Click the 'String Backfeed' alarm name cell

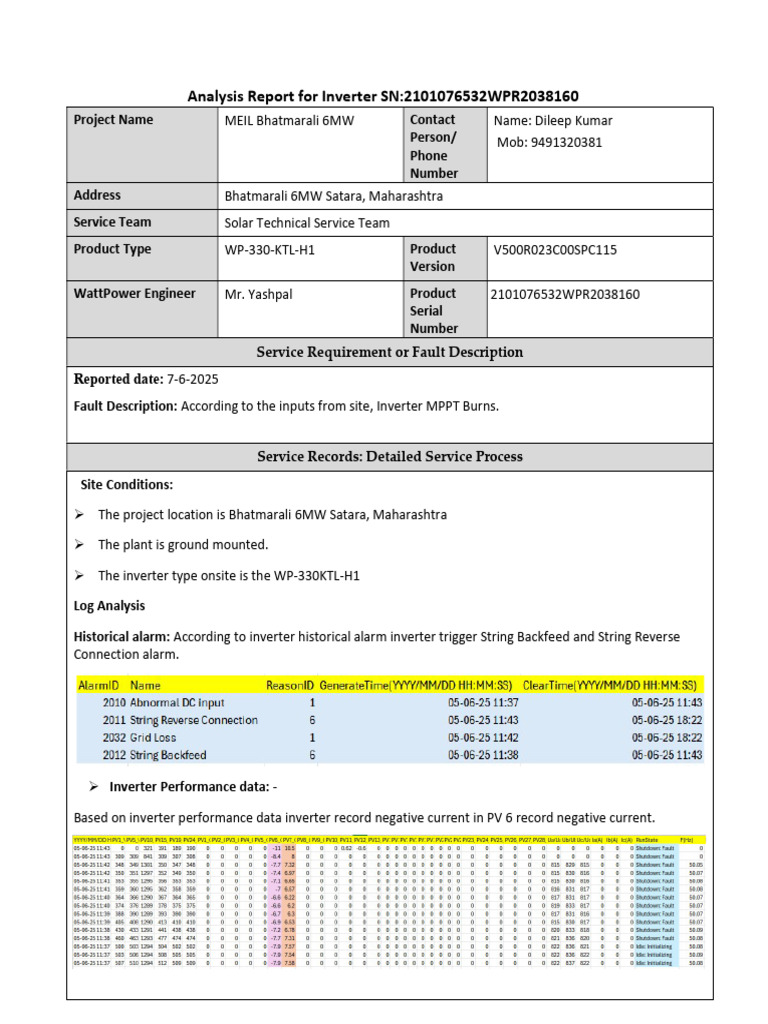tap(168, 755)
